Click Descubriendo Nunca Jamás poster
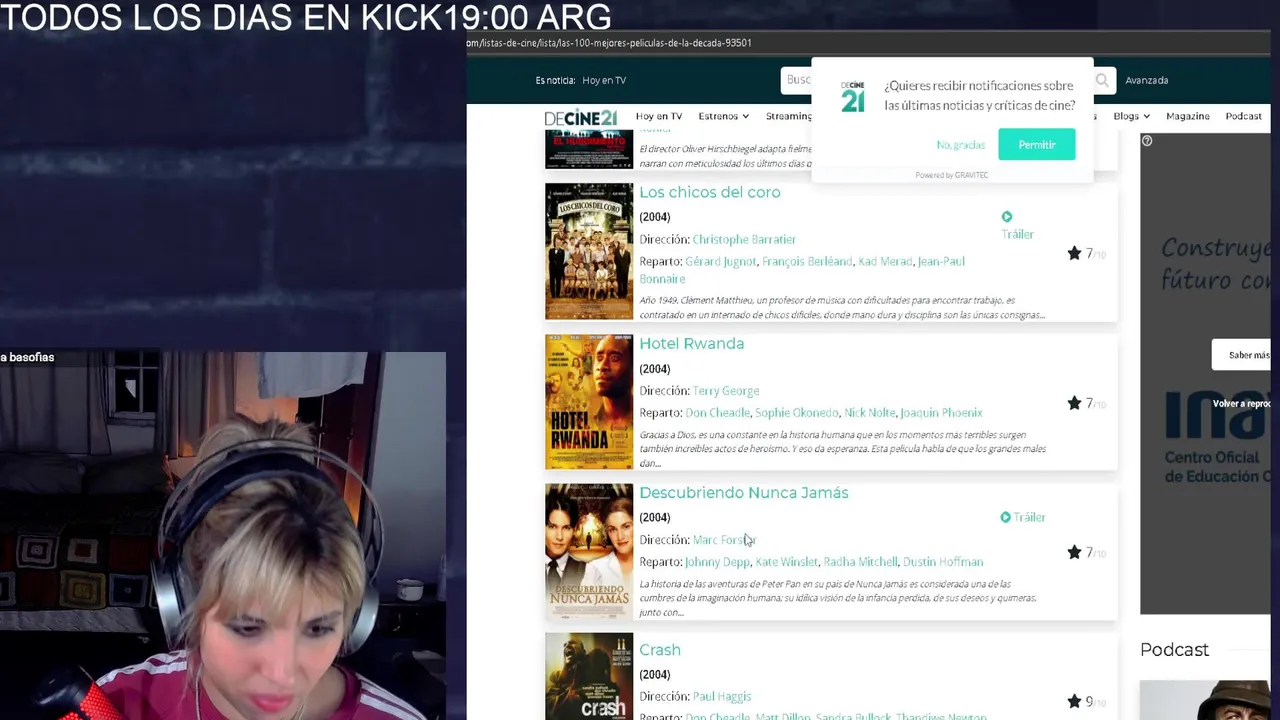1280x720 pixels. coord(589,551)
